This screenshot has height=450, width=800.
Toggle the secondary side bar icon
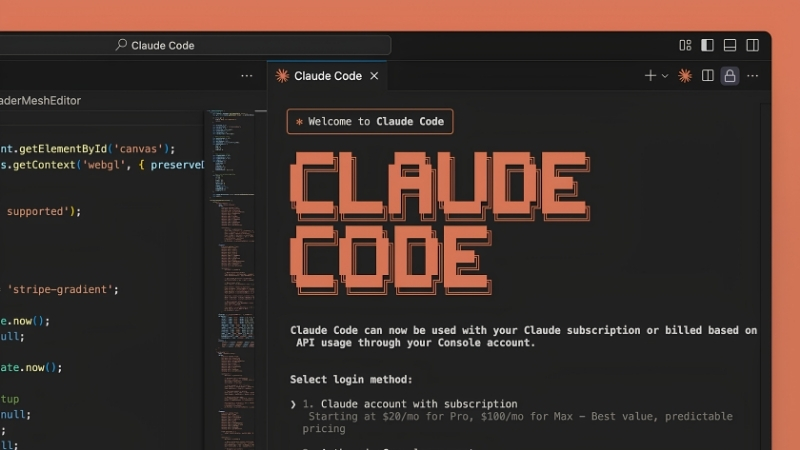[x=753, y=45]
